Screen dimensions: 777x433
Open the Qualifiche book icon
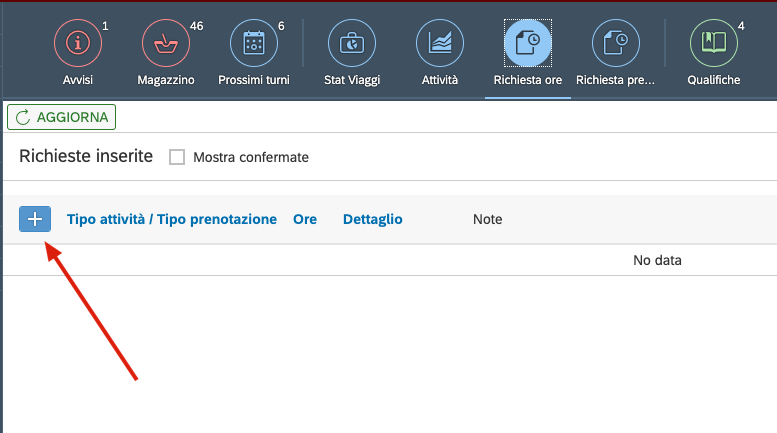(x=713, y=43)
